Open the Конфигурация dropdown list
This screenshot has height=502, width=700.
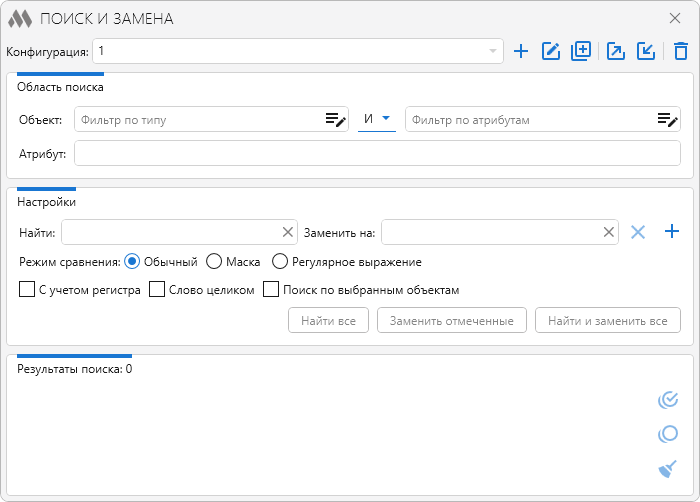tap(492, 51)
